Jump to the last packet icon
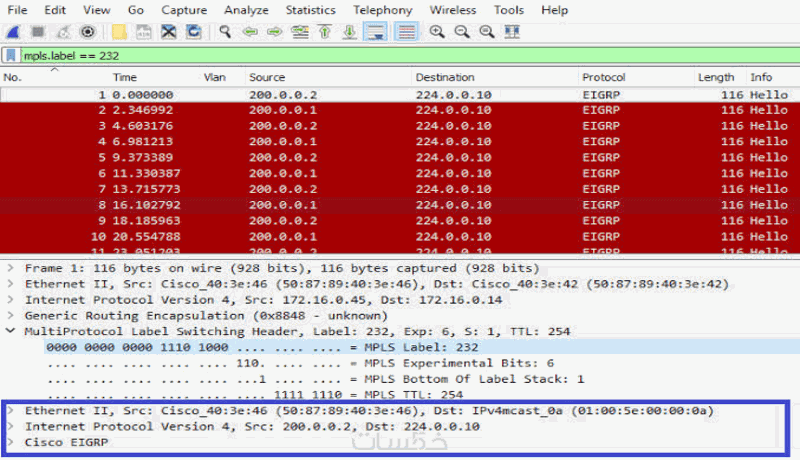Viewport: 800px width, 460px height. [x=349, y=32]
